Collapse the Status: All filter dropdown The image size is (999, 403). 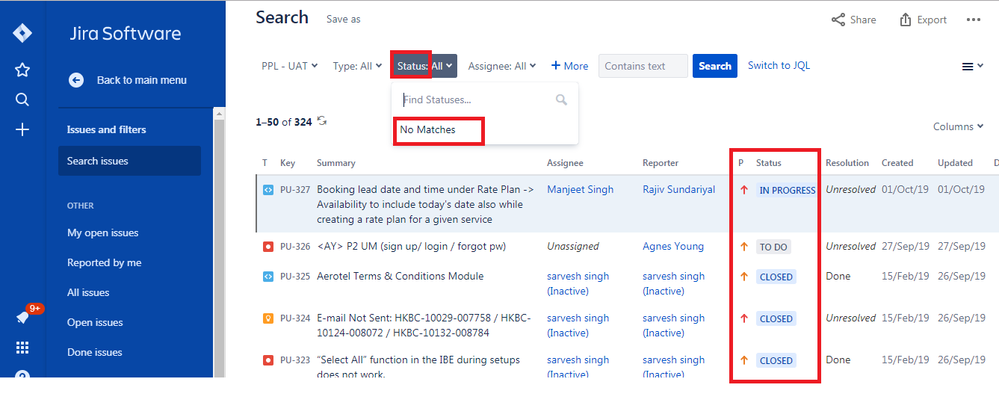424,66
